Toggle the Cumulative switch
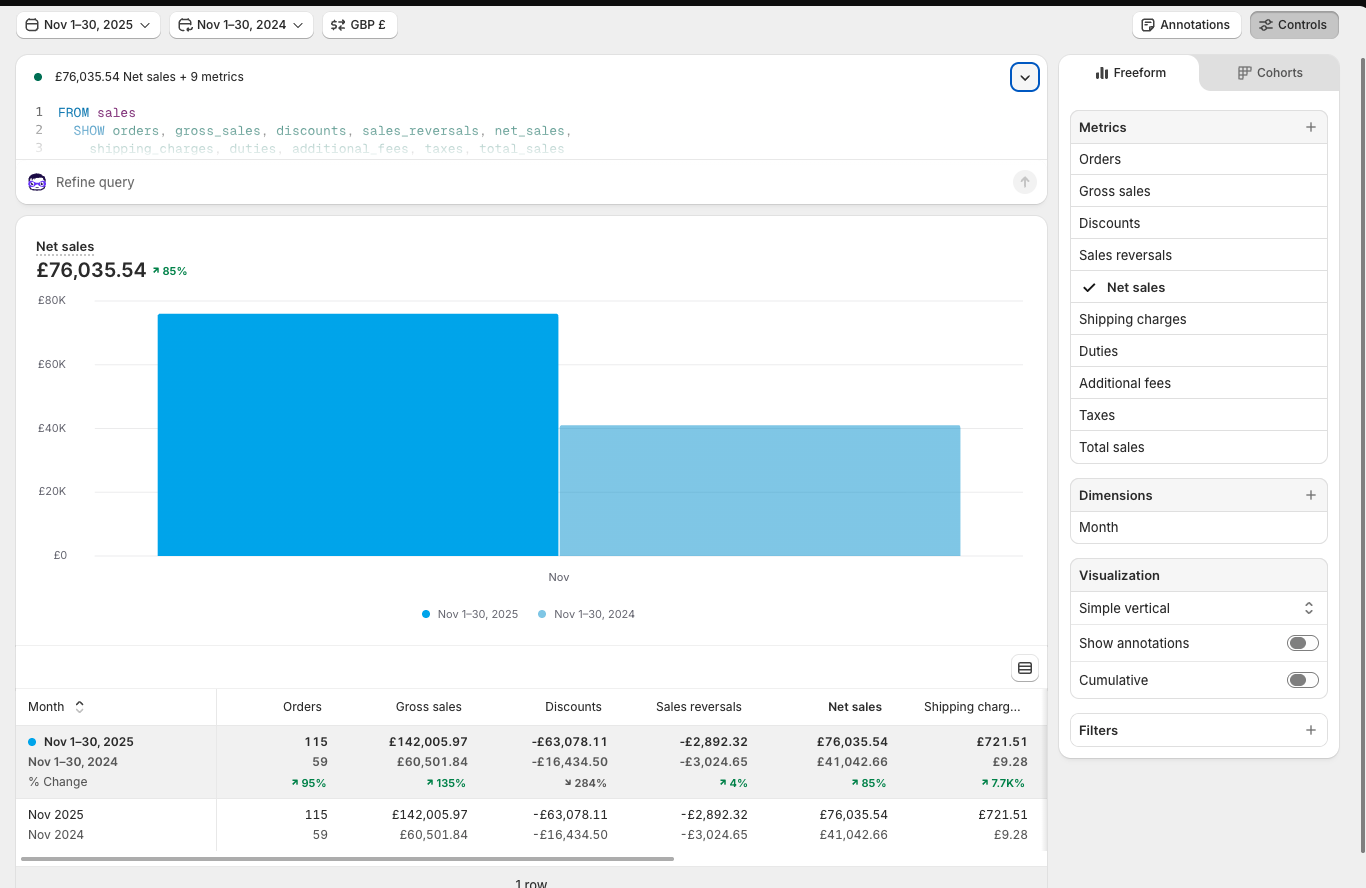This screenshot has height=888, width=1366. point(1303,680)
